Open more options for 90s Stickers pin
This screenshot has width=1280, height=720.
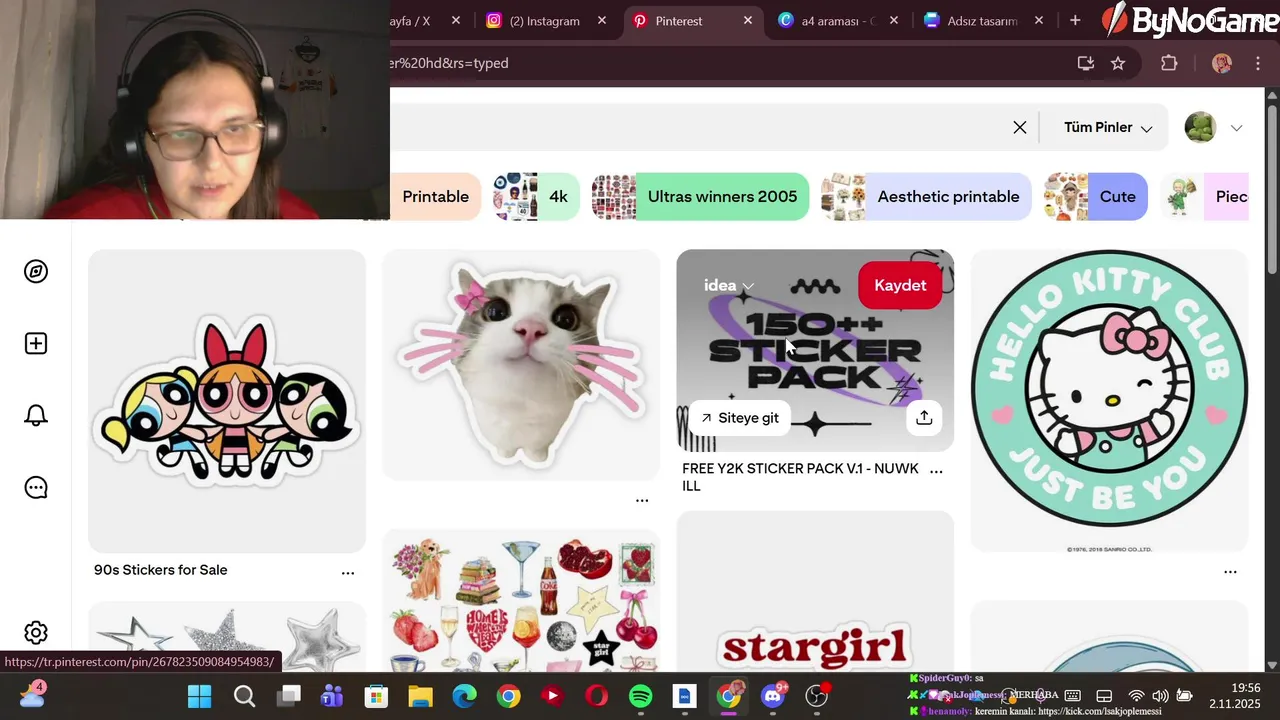tap(348, 573)
